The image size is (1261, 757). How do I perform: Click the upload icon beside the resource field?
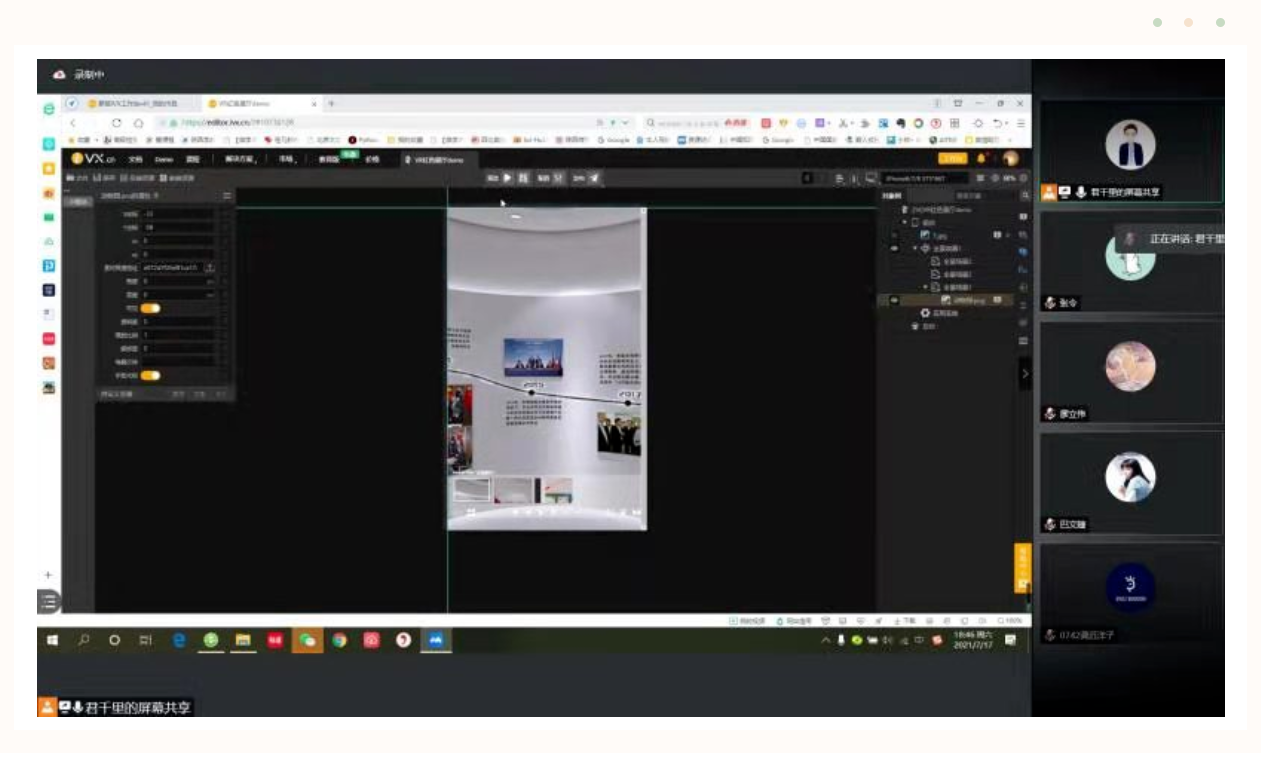pyautogui.click(x=210, y=268)
